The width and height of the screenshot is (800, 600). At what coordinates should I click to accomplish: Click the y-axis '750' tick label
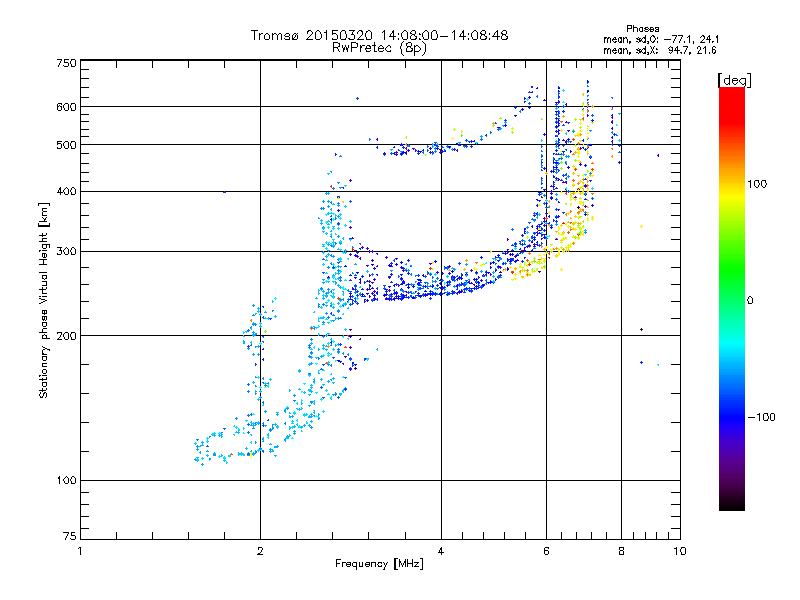(x=66, y=63)
